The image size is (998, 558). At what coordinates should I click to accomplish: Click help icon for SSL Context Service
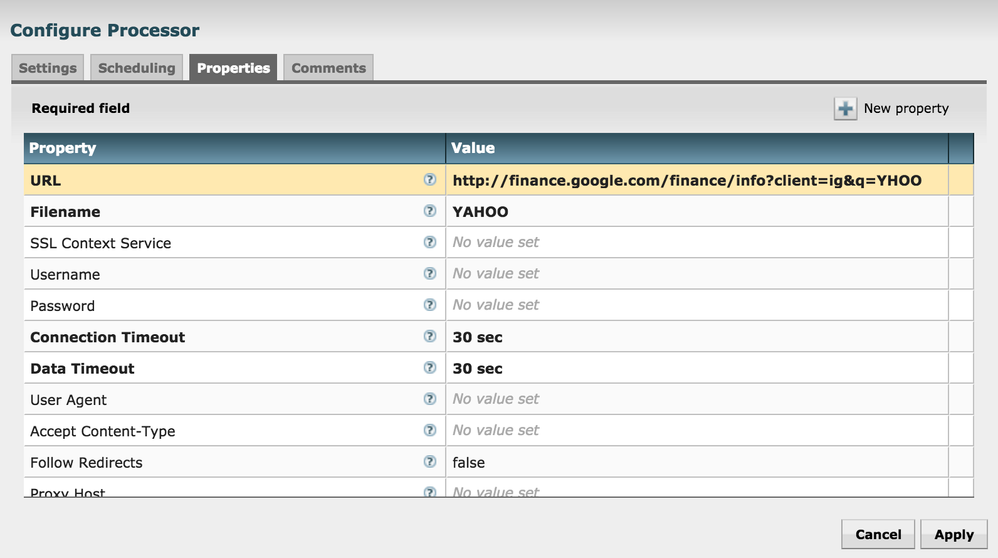pos(430,242)
